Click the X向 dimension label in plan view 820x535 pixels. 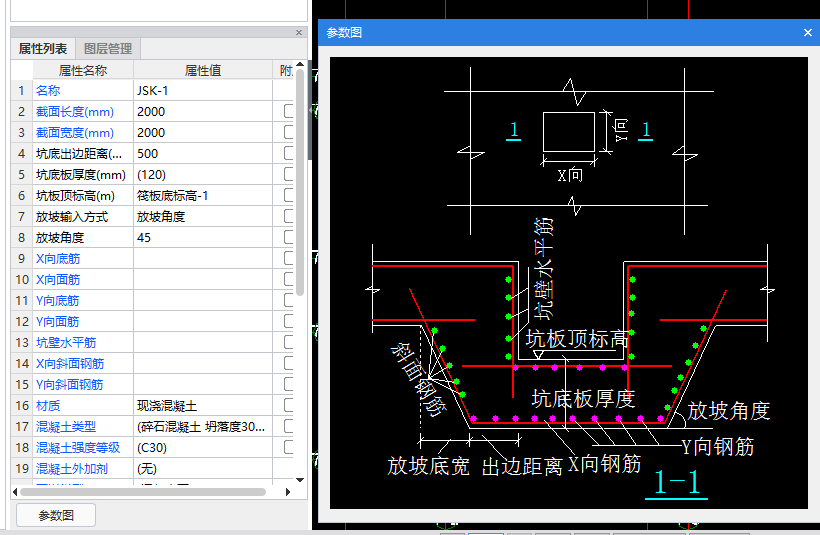[570, 175]
